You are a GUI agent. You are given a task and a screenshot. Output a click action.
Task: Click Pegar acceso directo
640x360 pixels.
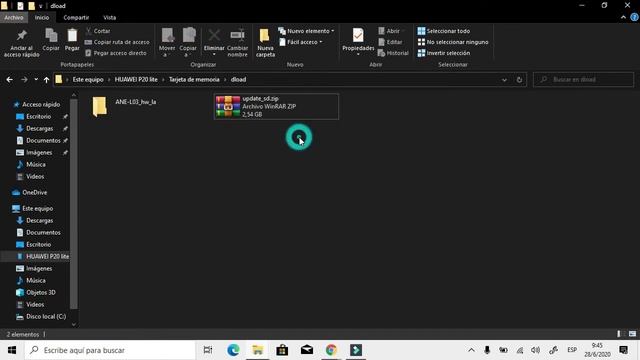coord(116,53)
